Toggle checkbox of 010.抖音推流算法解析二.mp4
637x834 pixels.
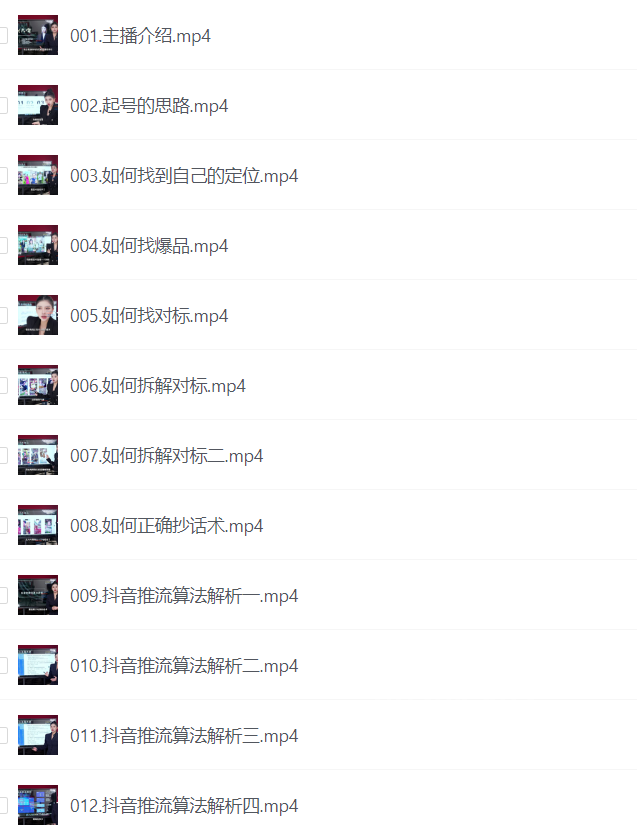click(3, 665)
